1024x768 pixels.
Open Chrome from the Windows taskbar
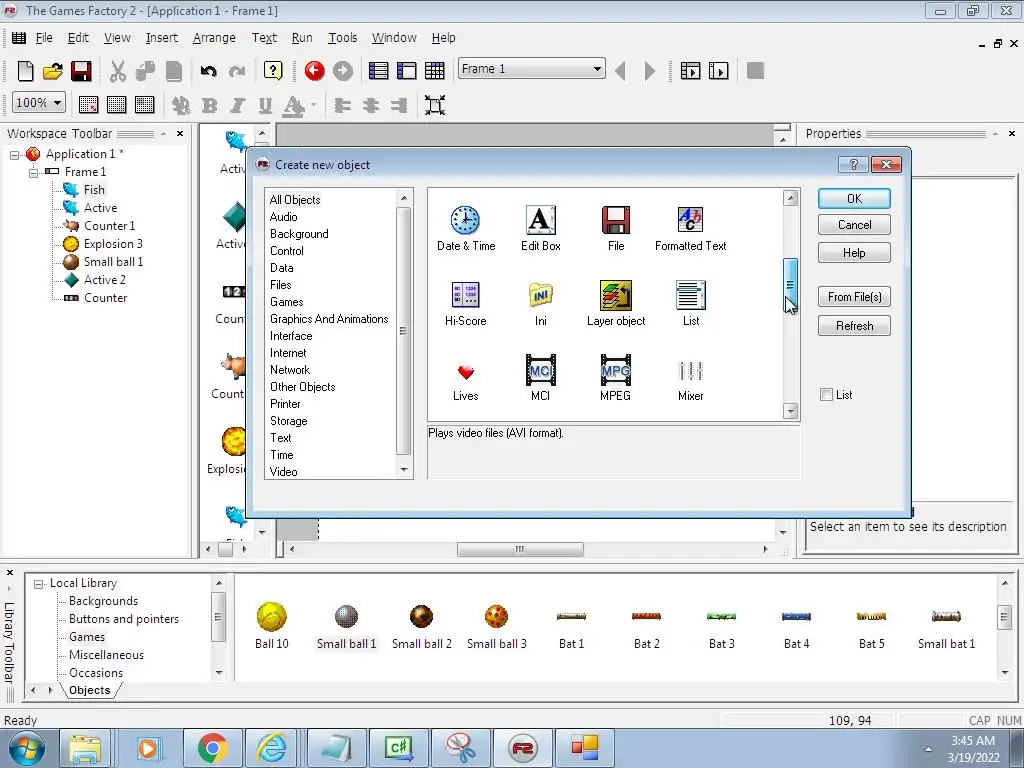(213, 748)
